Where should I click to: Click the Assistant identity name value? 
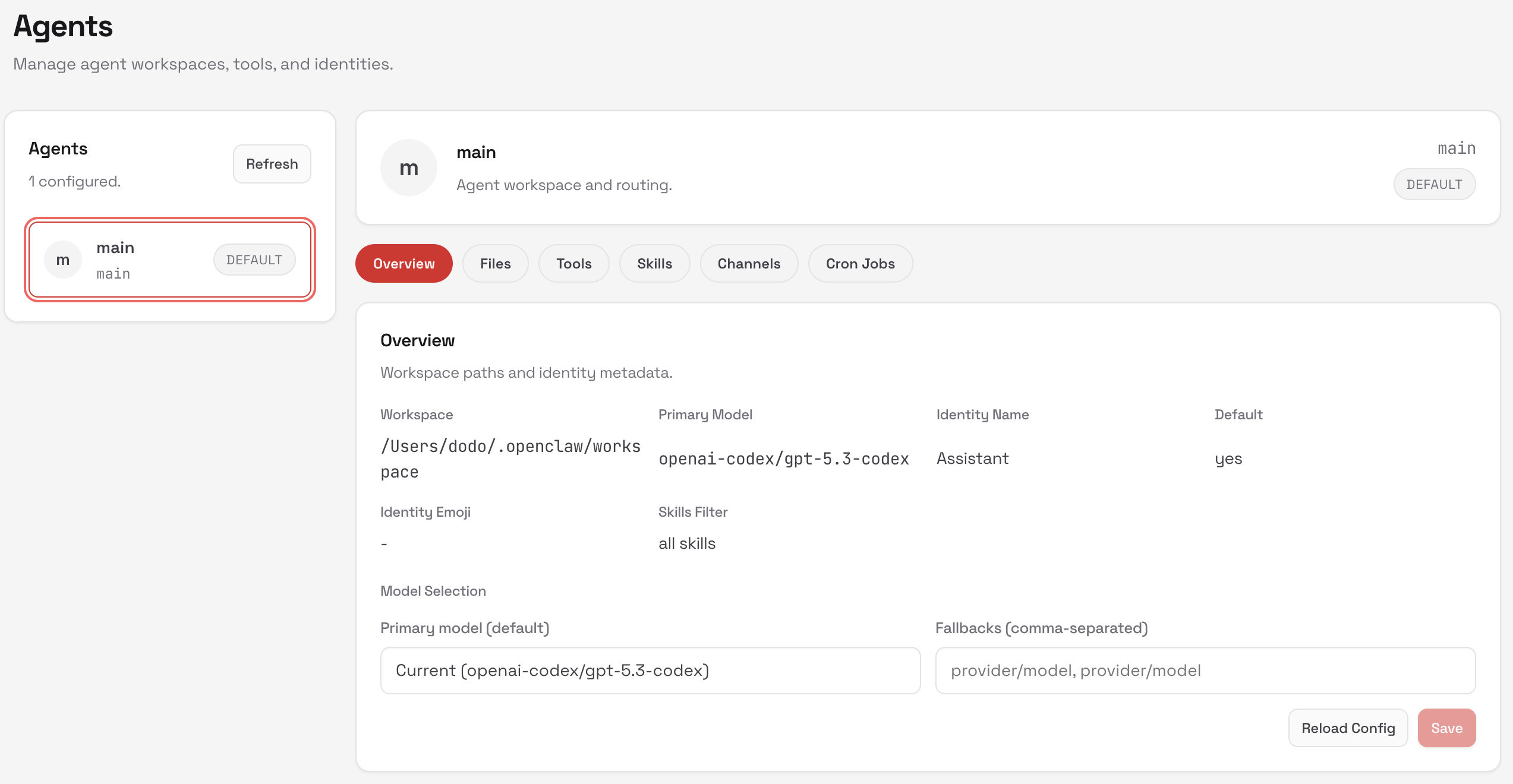click(972, 459)
